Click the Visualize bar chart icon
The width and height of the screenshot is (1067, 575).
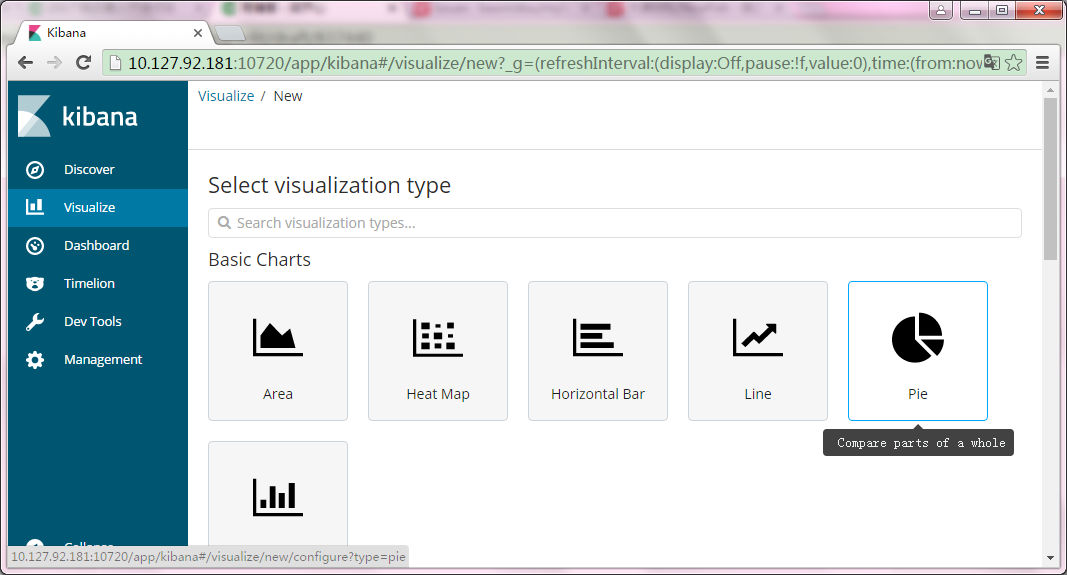35,207
